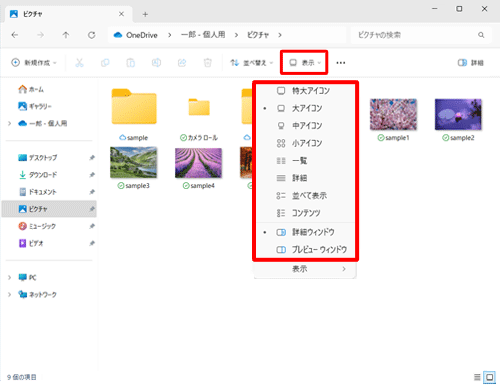Choose 中アイコン from the view menu
The height and width of the screenshot is (388, 500).
[x=305, y=126]
